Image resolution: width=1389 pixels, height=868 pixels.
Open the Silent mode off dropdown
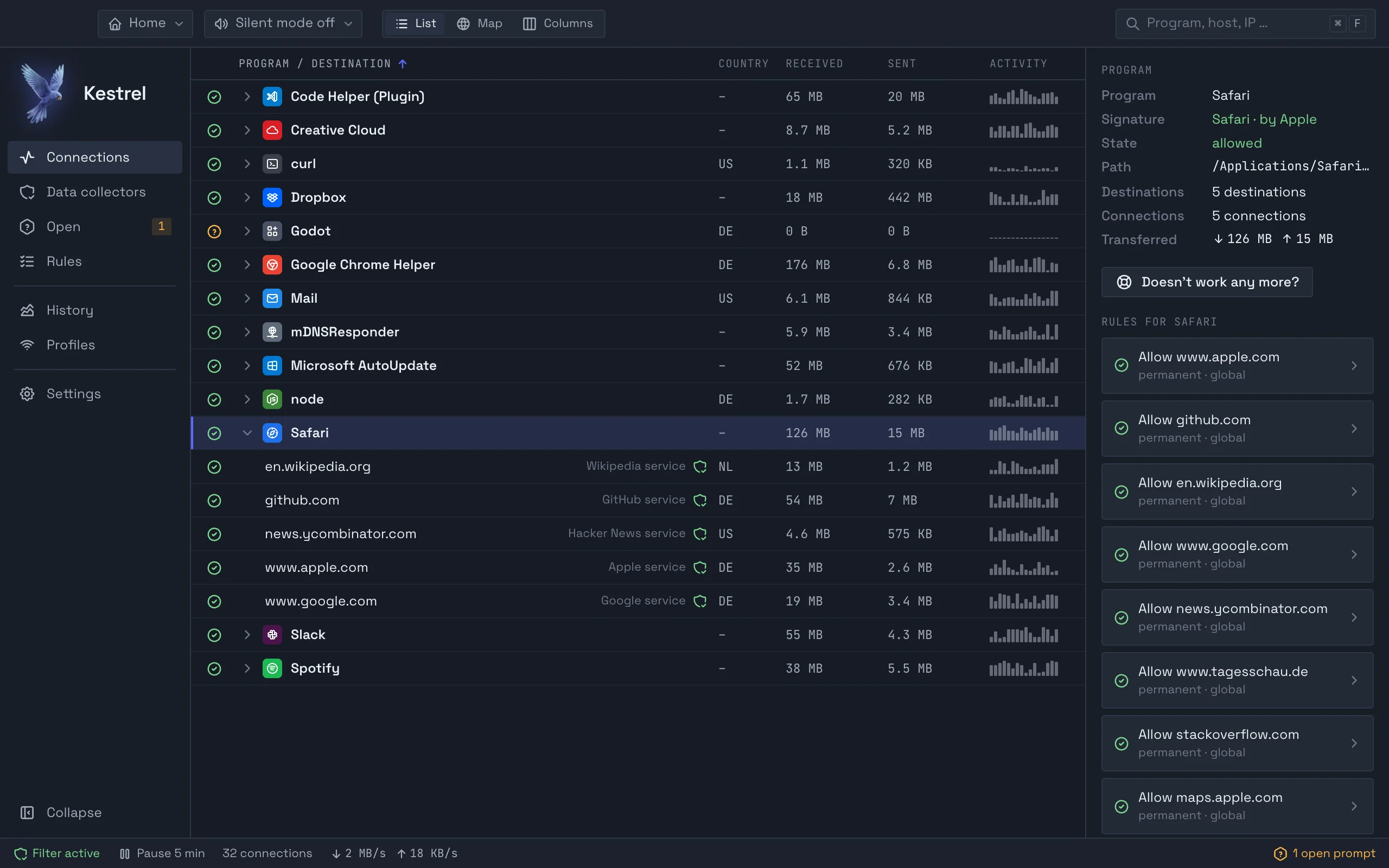(283, 23)
